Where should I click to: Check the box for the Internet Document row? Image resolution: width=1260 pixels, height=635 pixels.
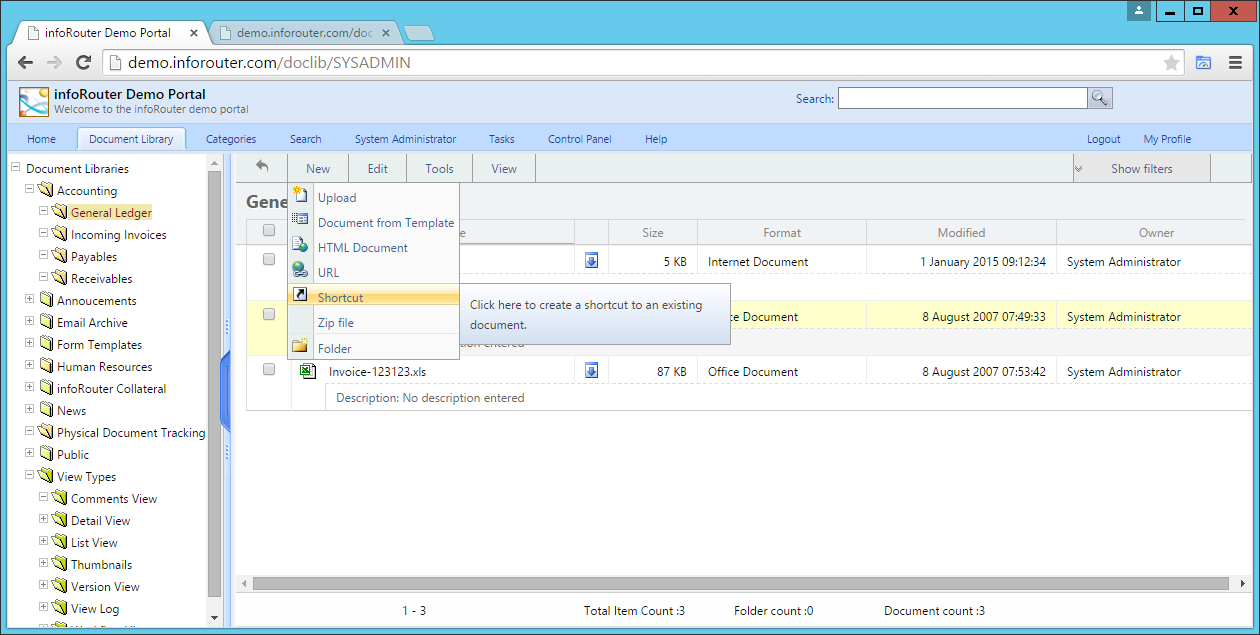click(x=269, y=259)
